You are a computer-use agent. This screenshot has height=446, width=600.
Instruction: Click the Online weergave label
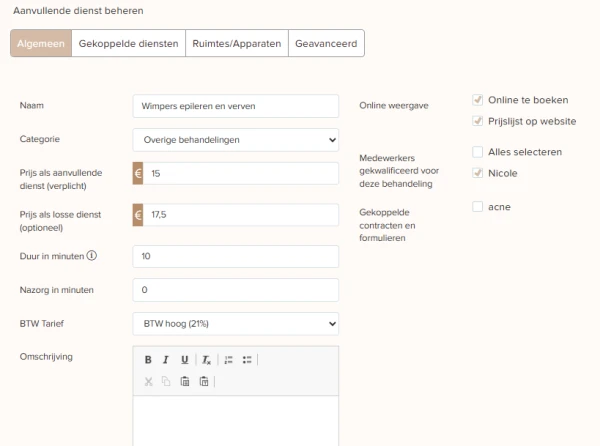point(394,106)
